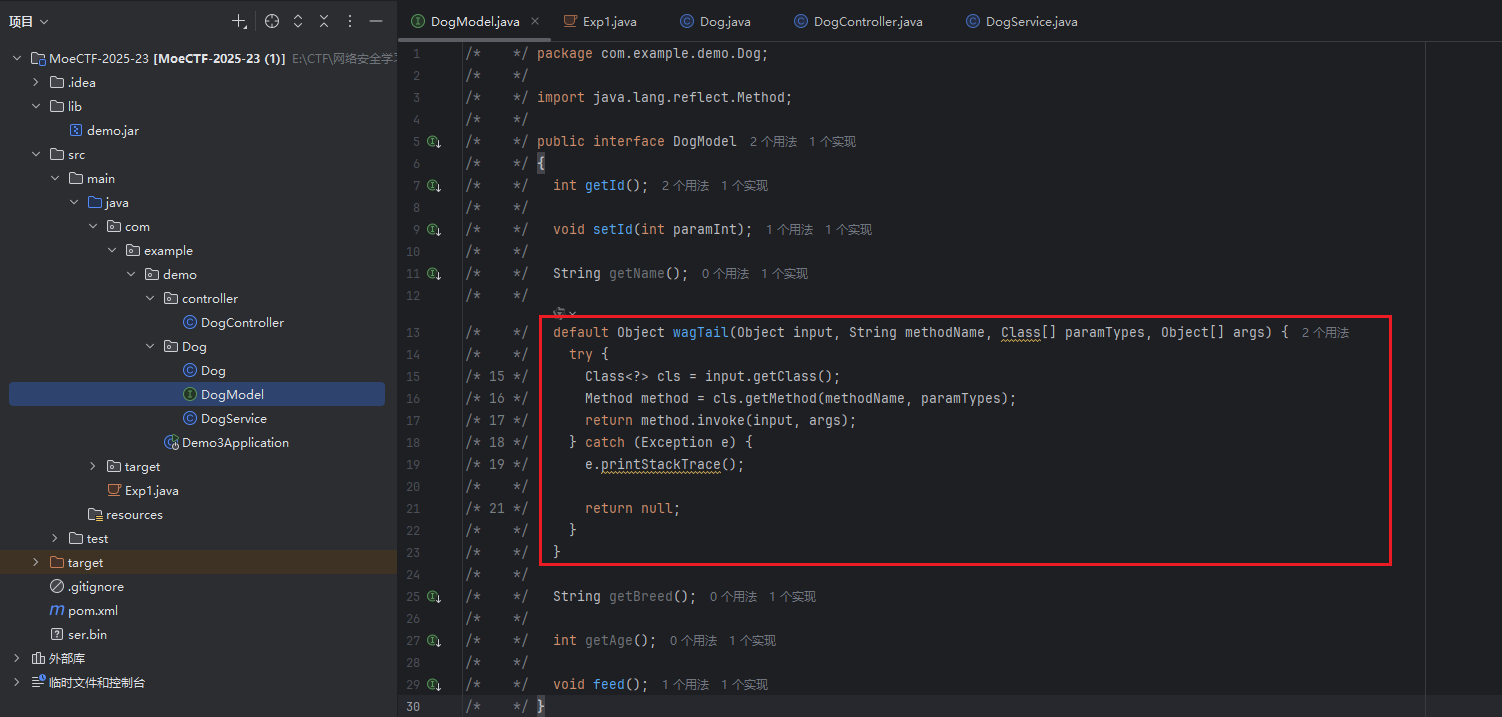Open demo.jar under the lib folder
The width and height of the screenshot is (1502, 717).
(112, 131)
